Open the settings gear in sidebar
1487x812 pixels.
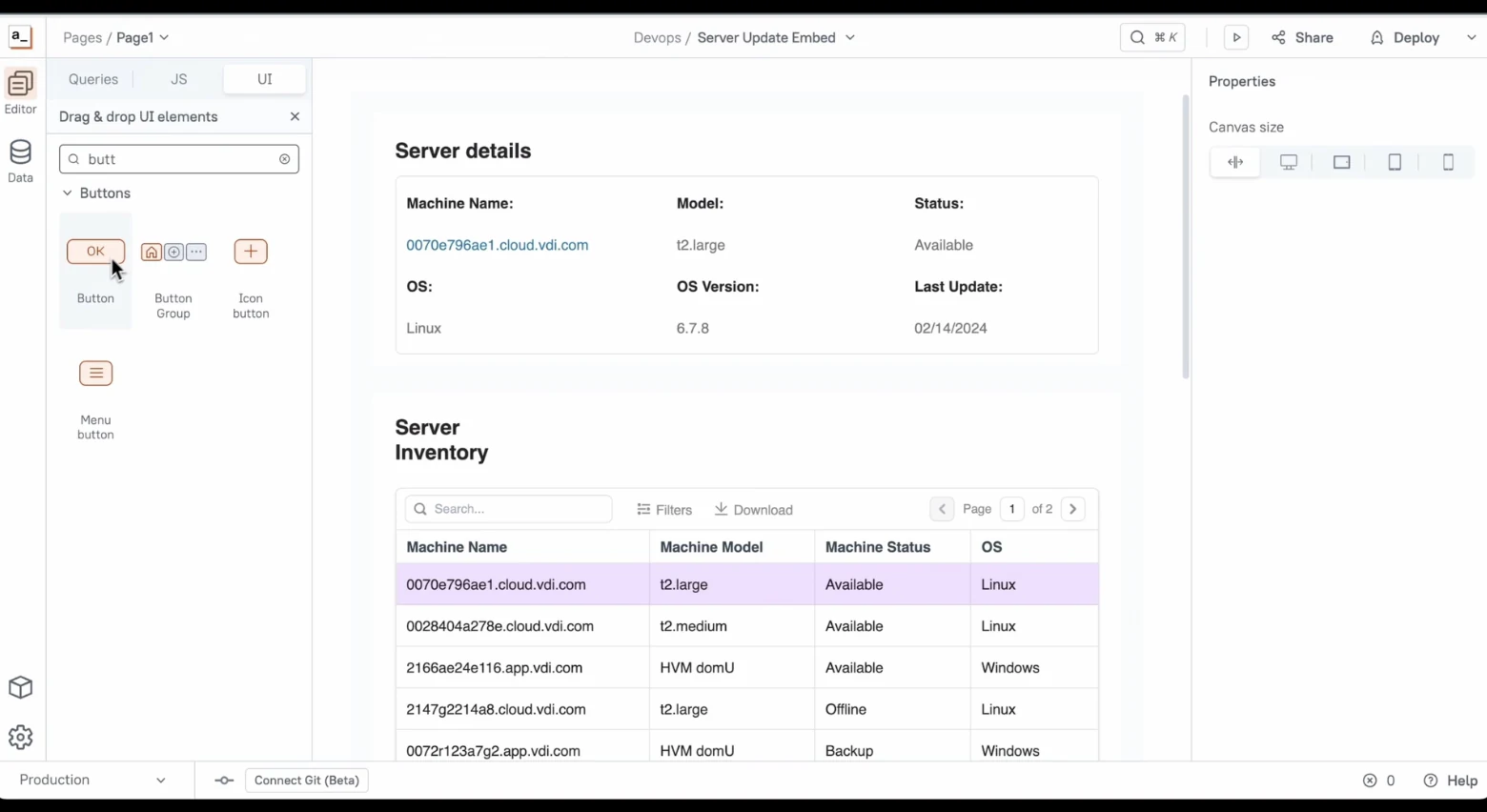(20, 737)
